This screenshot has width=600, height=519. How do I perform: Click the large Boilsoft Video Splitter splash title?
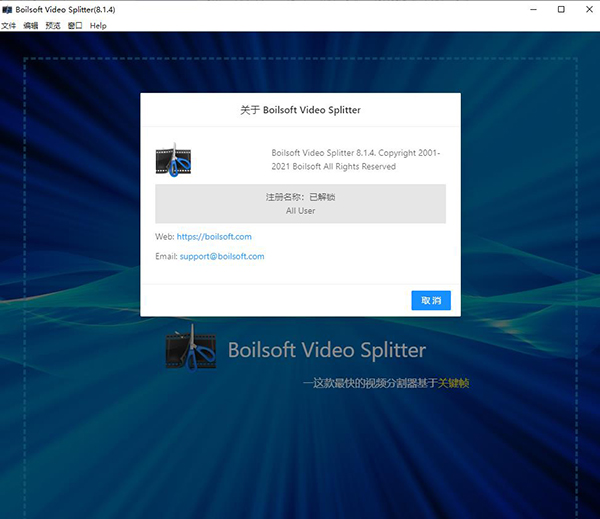click(327, 350)
